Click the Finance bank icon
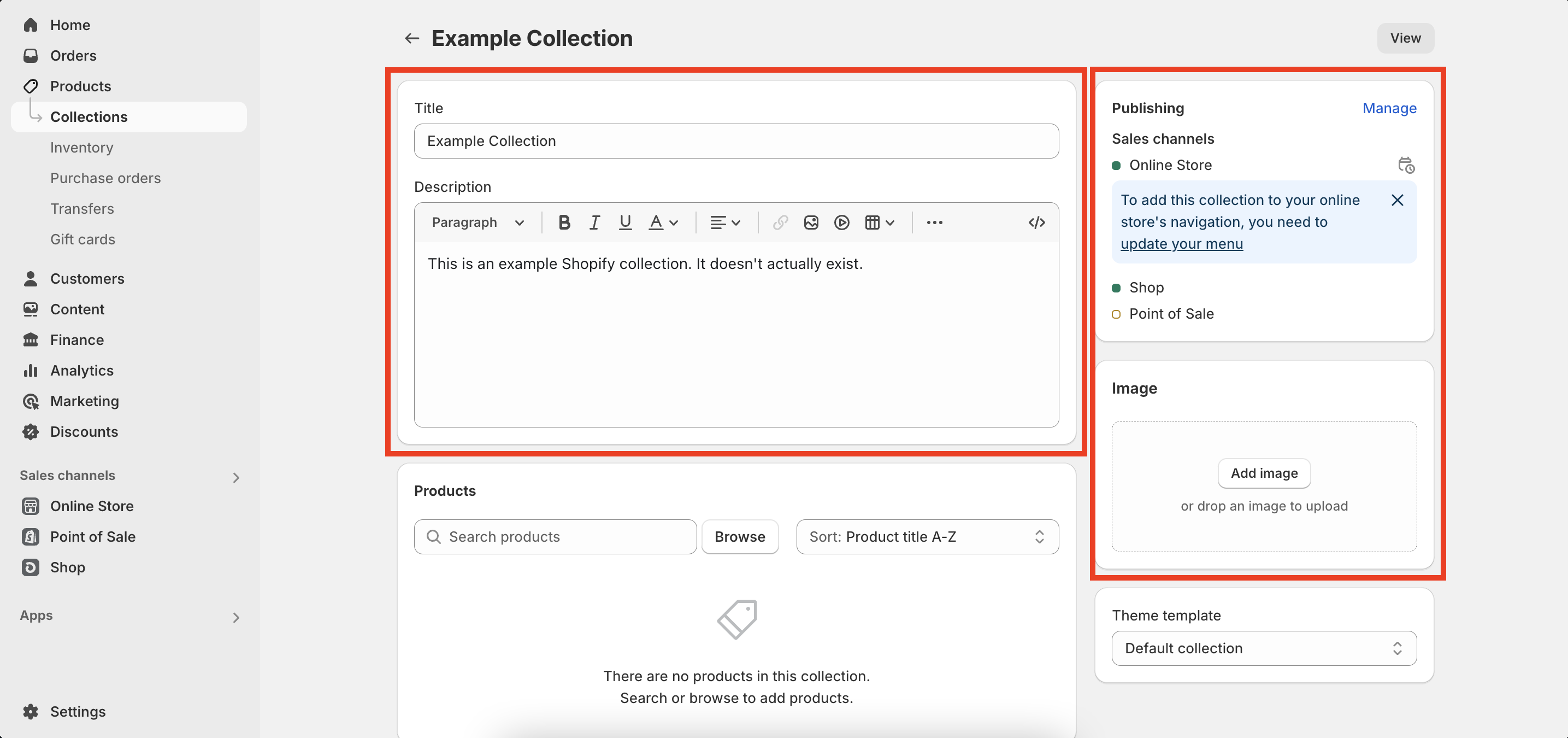Image resolution: width=1568 pixels, height=738 pixels. (x=31, y=340)
